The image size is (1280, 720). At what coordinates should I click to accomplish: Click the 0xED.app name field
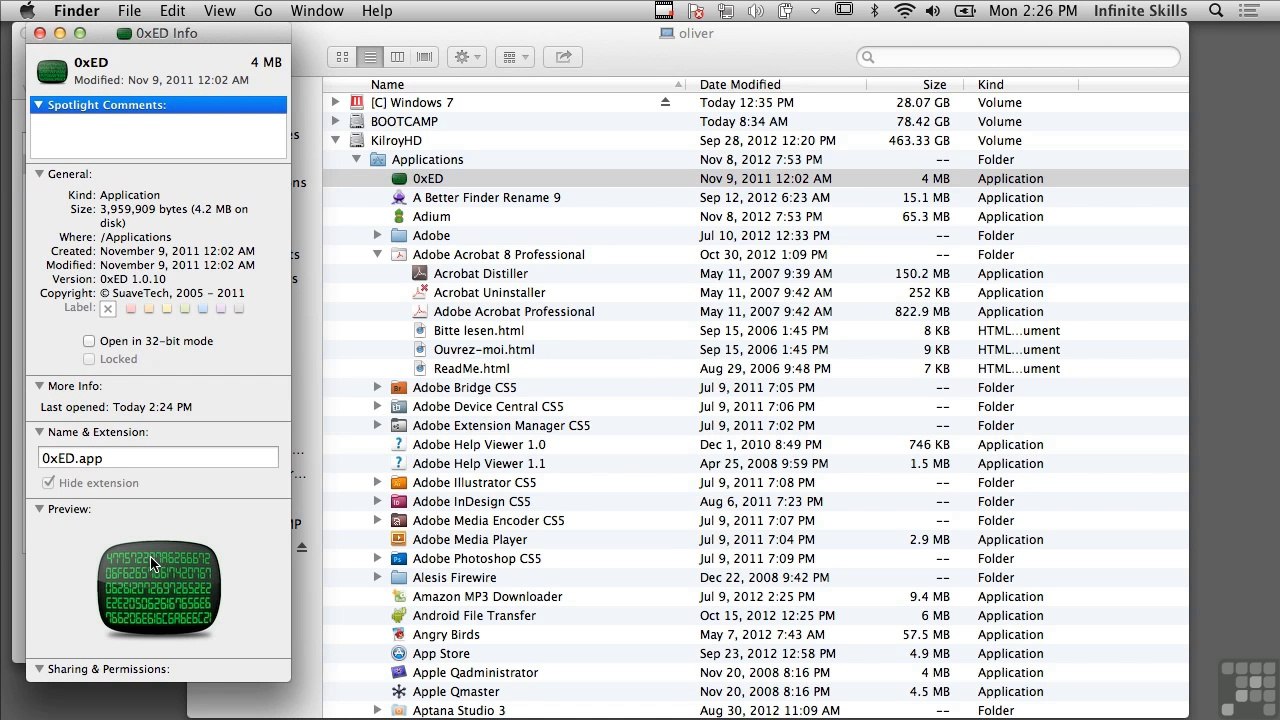click(x=158, y=458)
